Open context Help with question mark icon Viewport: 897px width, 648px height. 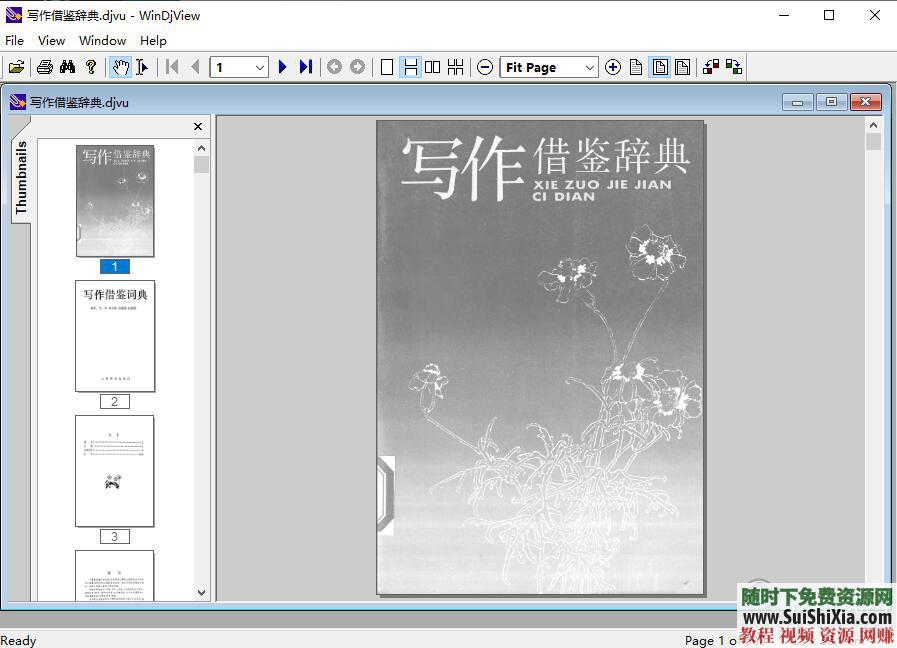(x=90, y=67)
